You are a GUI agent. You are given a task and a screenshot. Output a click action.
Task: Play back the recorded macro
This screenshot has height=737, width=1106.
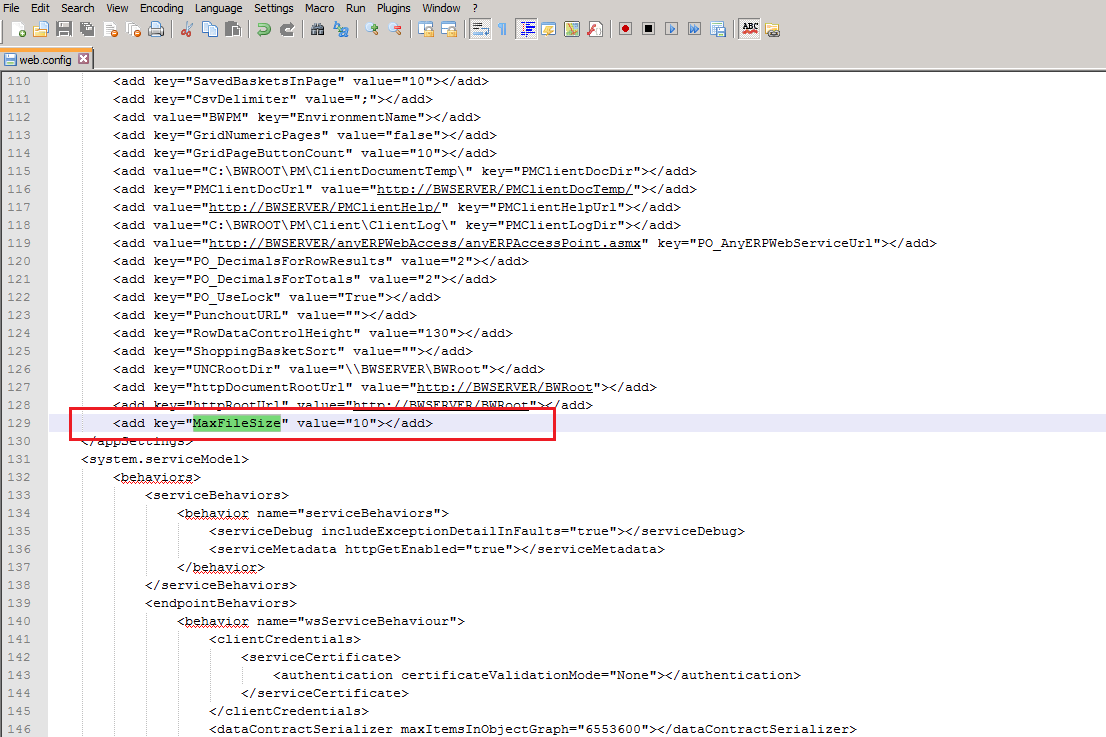(x=672, y=30)
